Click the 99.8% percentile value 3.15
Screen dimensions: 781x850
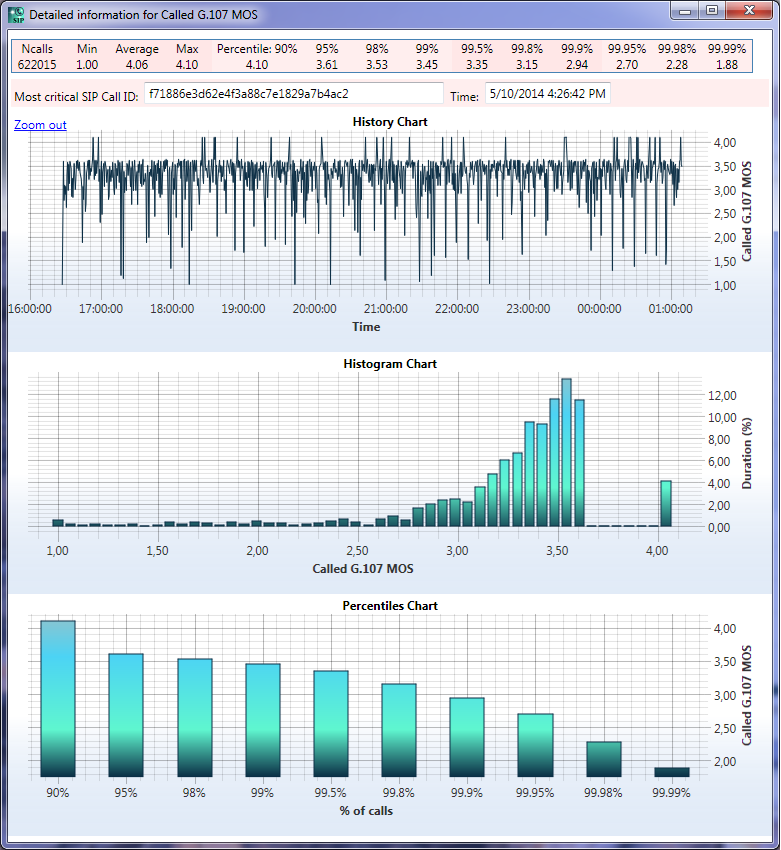point(527,65)
